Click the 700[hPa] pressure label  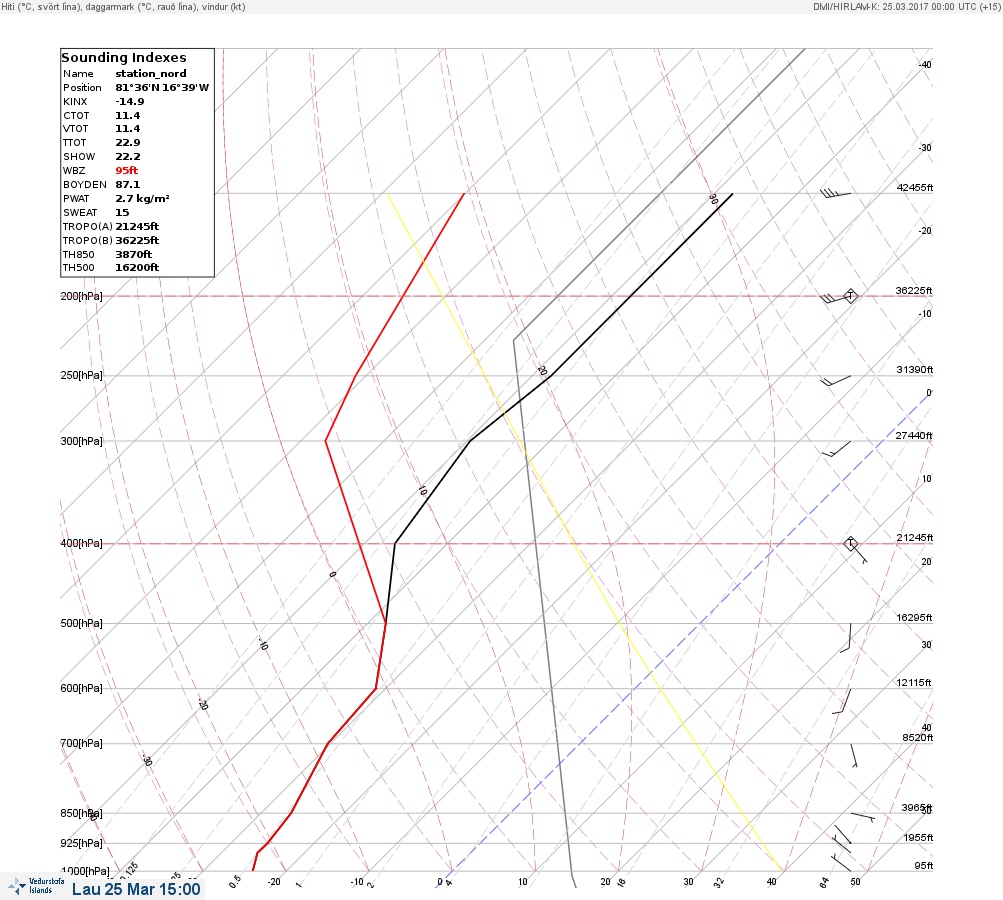coord(81,743)
